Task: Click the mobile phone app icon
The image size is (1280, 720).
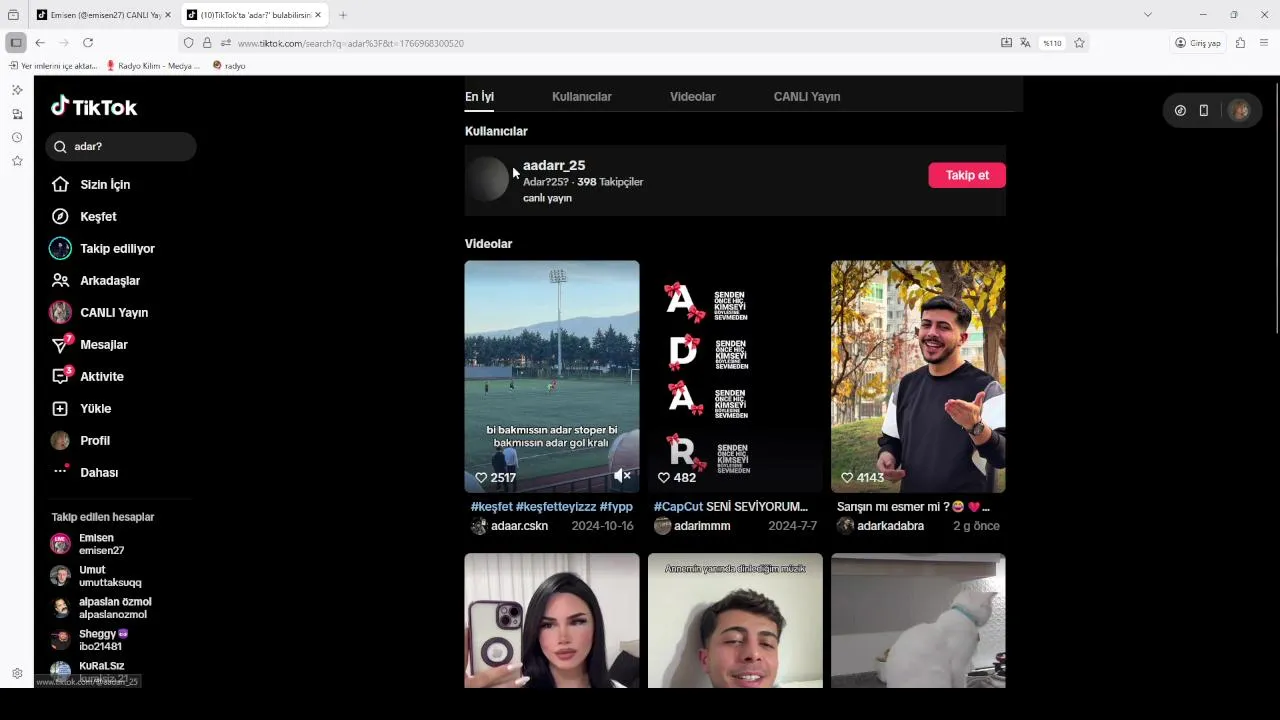Action: click(1204, 111)
